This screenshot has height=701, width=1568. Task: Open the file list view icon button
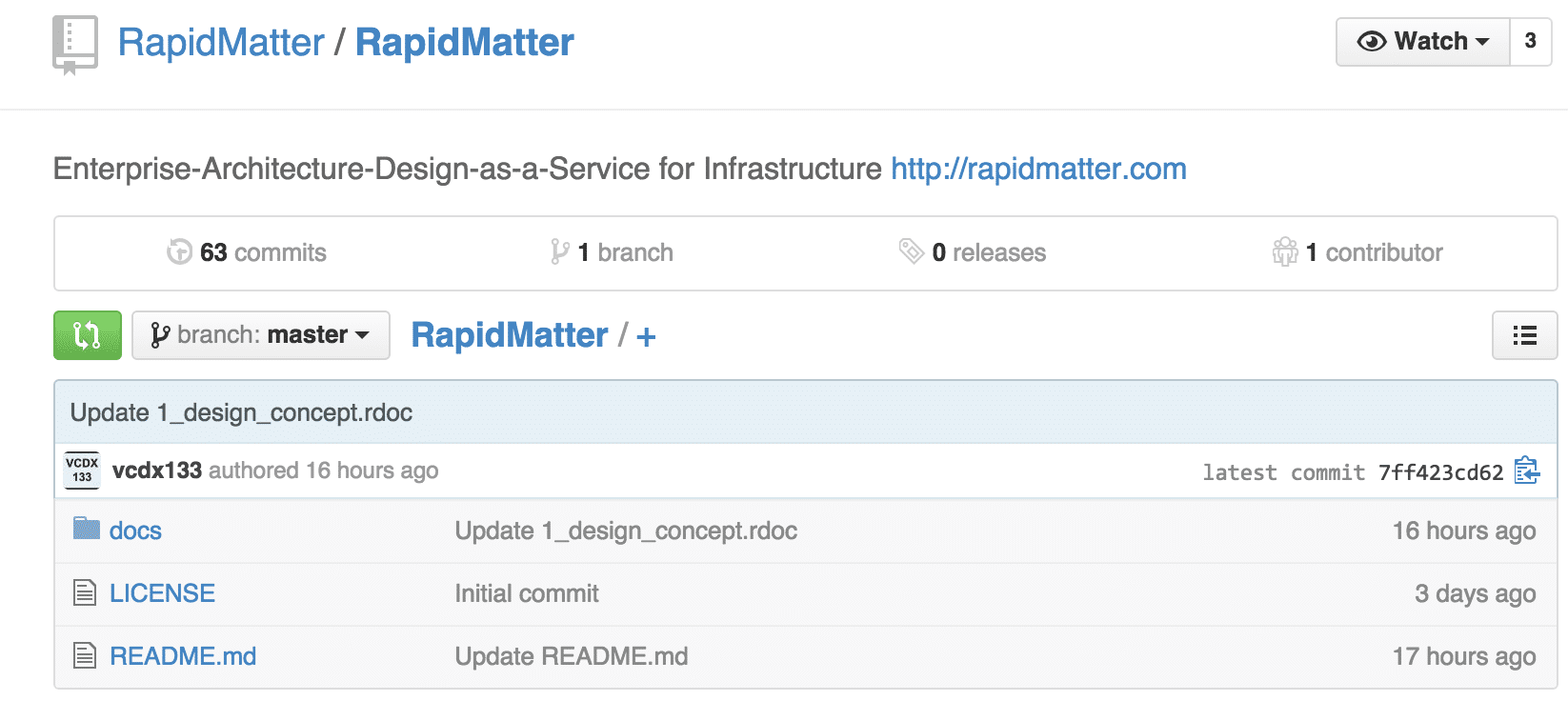click(1524, 335)
